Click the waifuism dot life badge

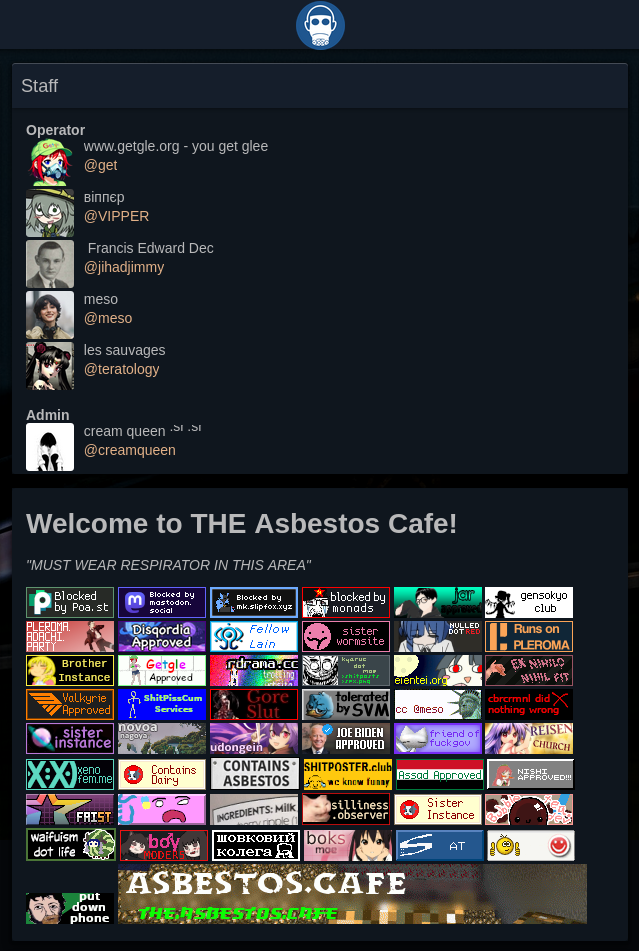[70, 845]
